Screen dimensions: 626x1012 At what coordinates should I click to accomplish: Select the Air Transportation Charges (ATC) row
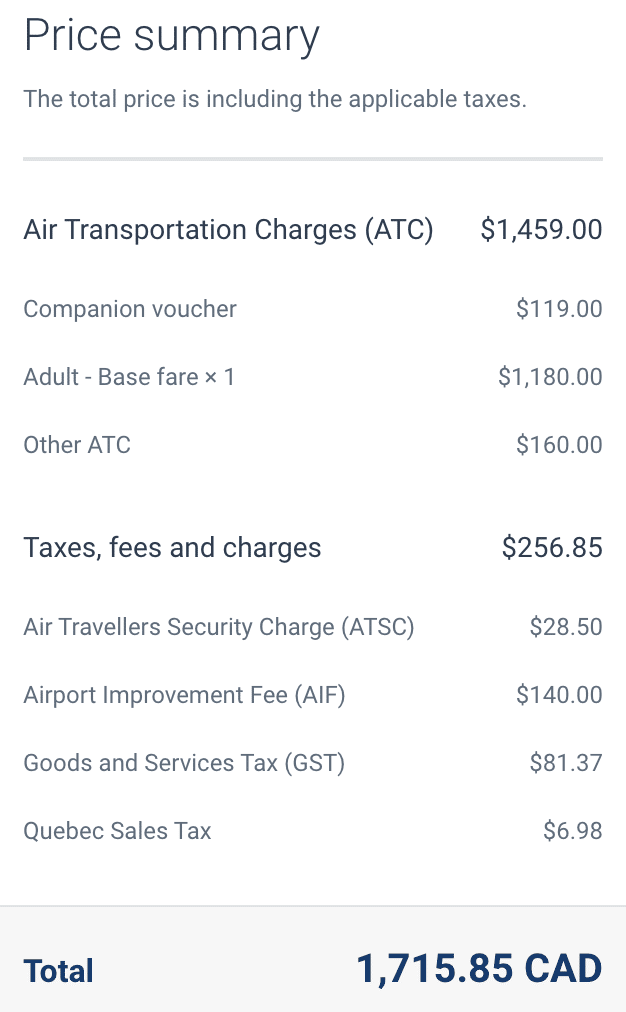pos(228,230)
